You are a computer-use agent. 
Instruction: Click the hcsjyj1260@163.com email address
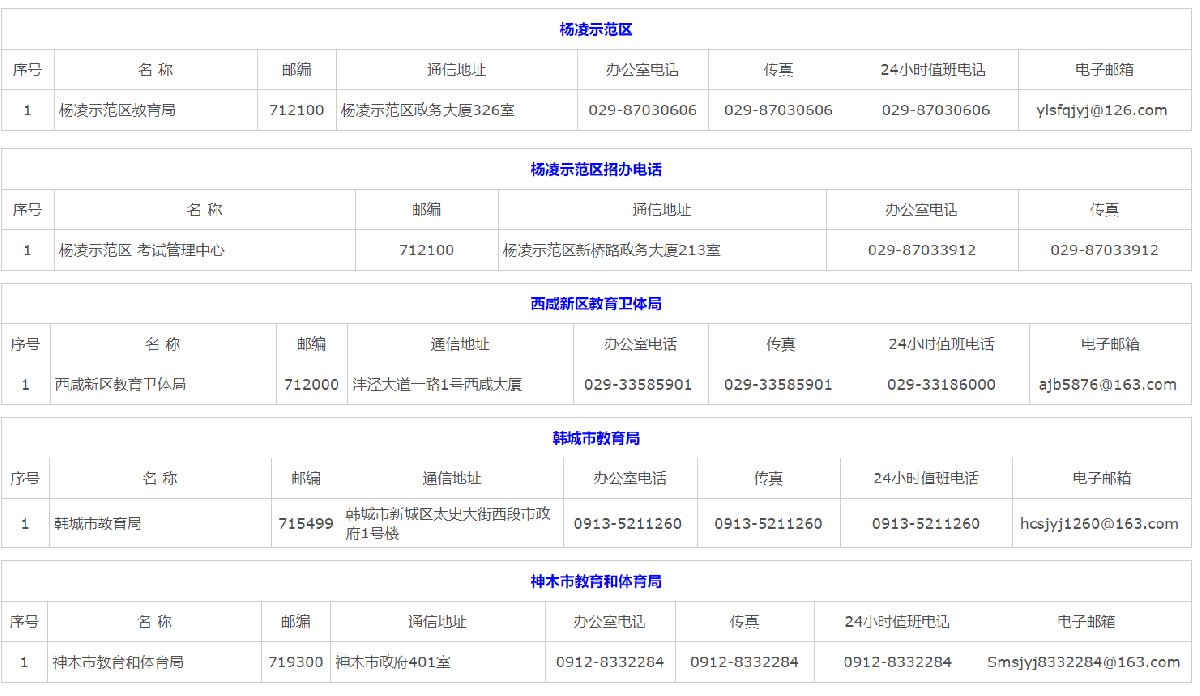tap(1099, 523)
